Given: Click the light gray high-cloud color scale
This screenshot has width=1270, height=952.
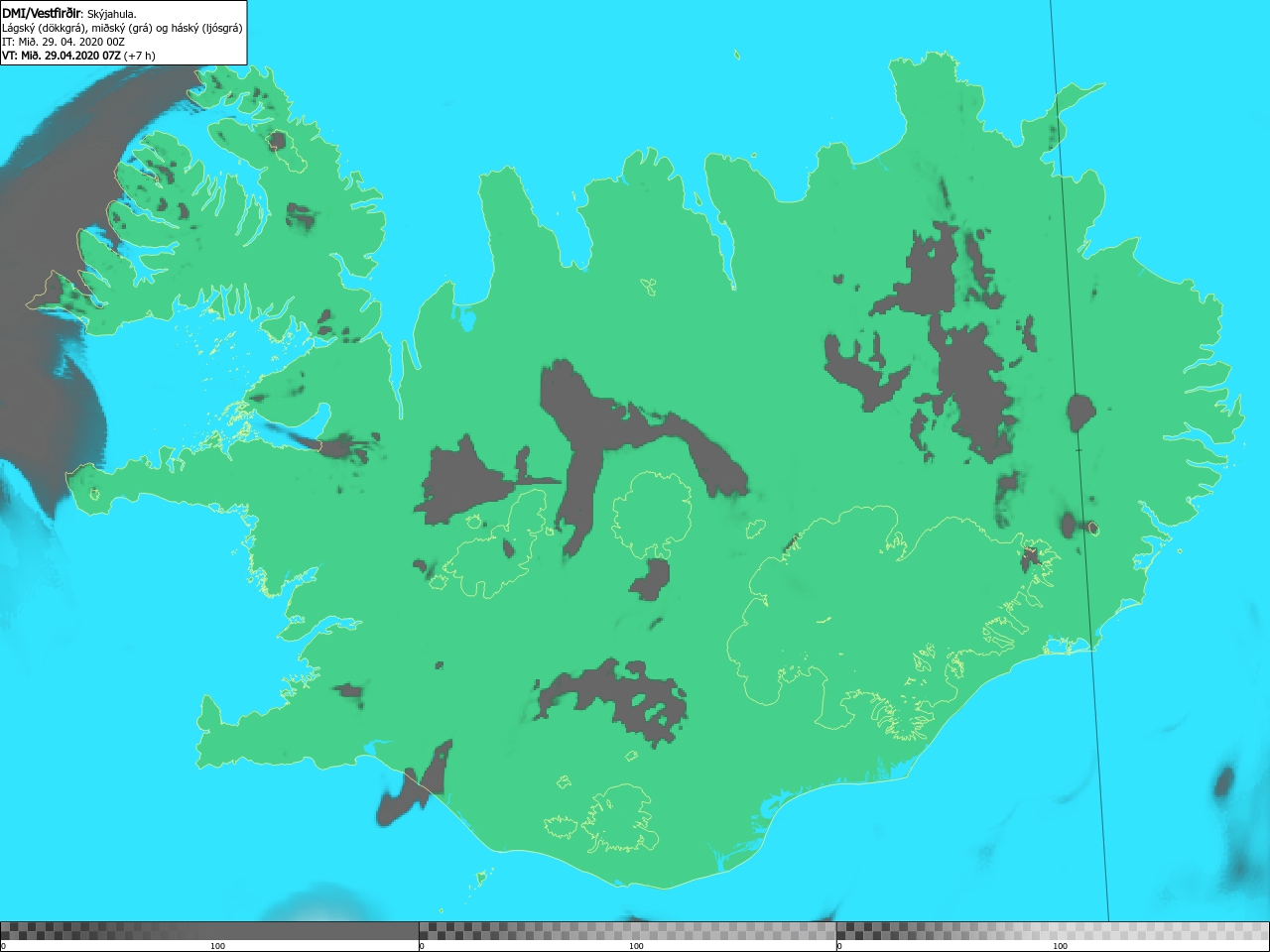Looking at the screenshot, I should point(1053,931).
